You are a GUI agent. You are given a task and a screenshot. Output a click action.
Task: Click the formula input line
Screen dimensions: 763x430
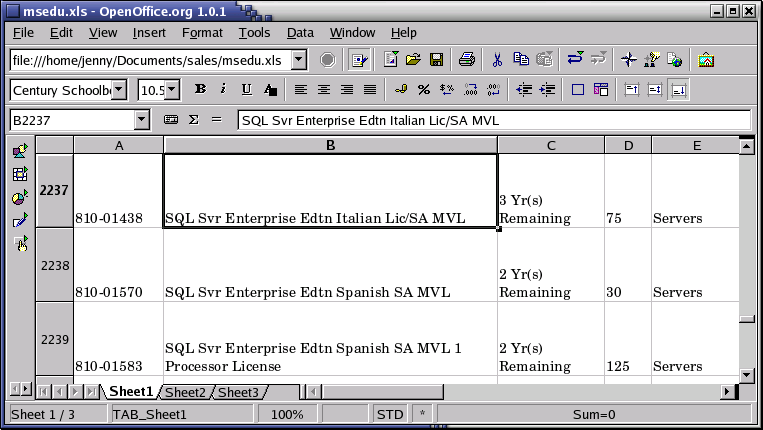[494, 120]
